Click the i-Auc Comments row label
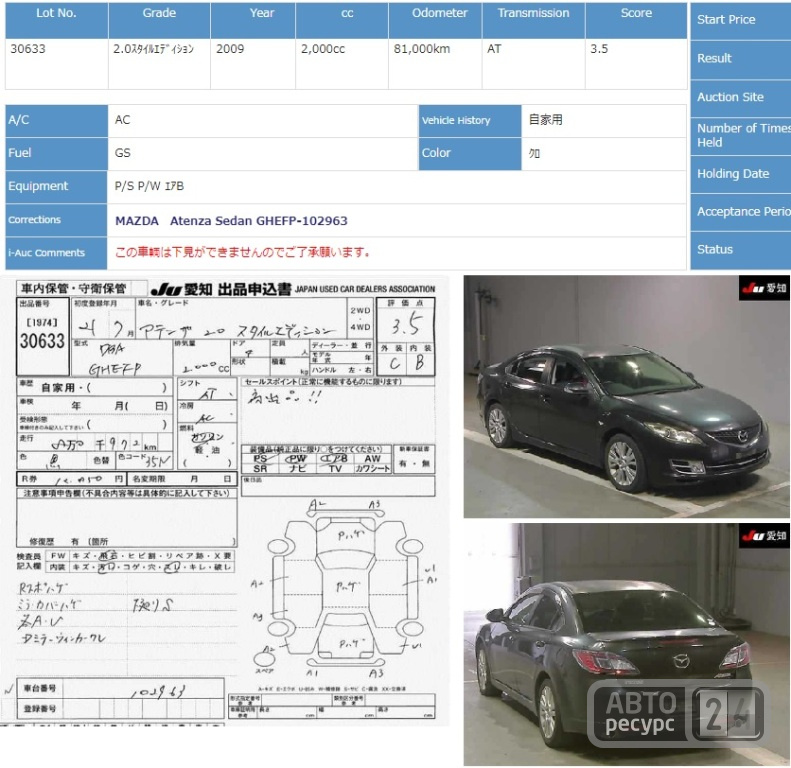 [56, 253]
